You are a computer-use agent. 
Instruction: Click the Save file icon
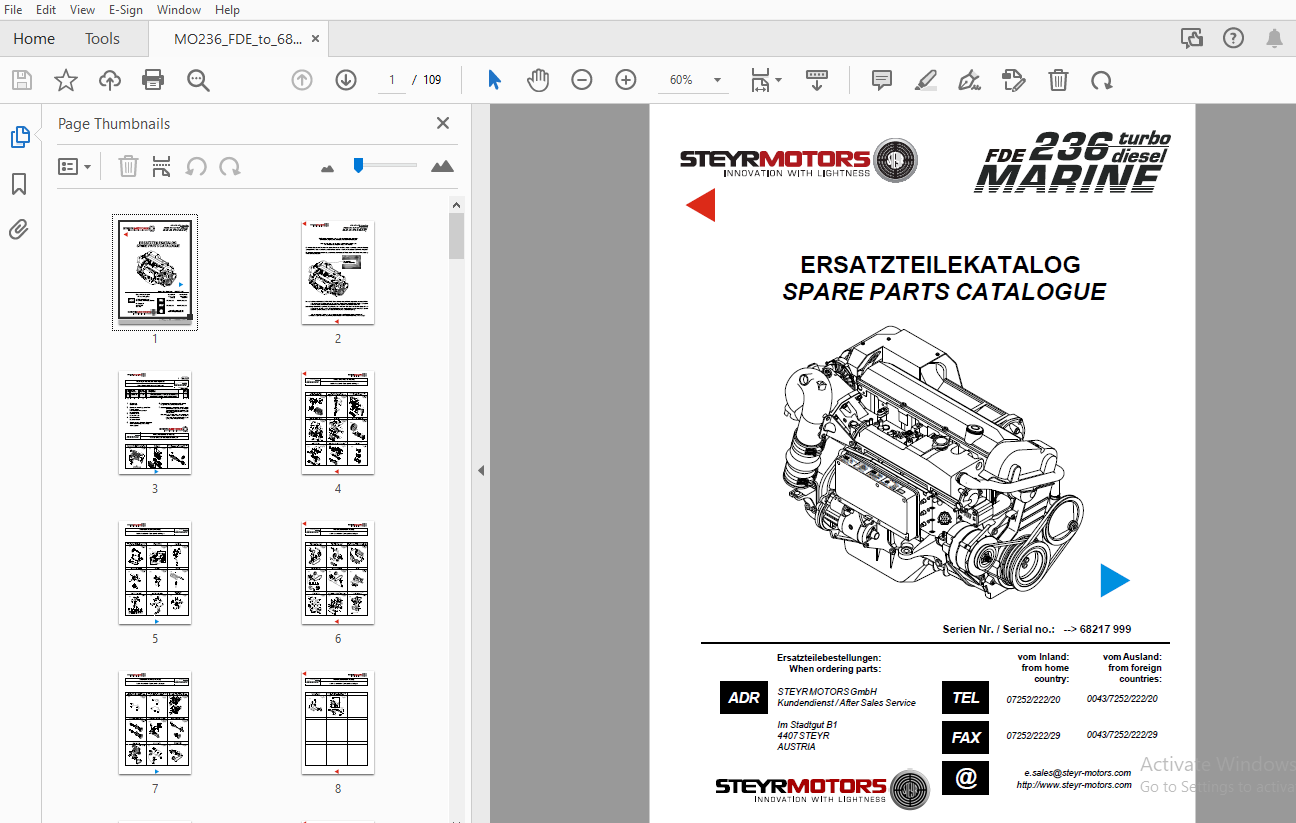click(x=22, y=80)
